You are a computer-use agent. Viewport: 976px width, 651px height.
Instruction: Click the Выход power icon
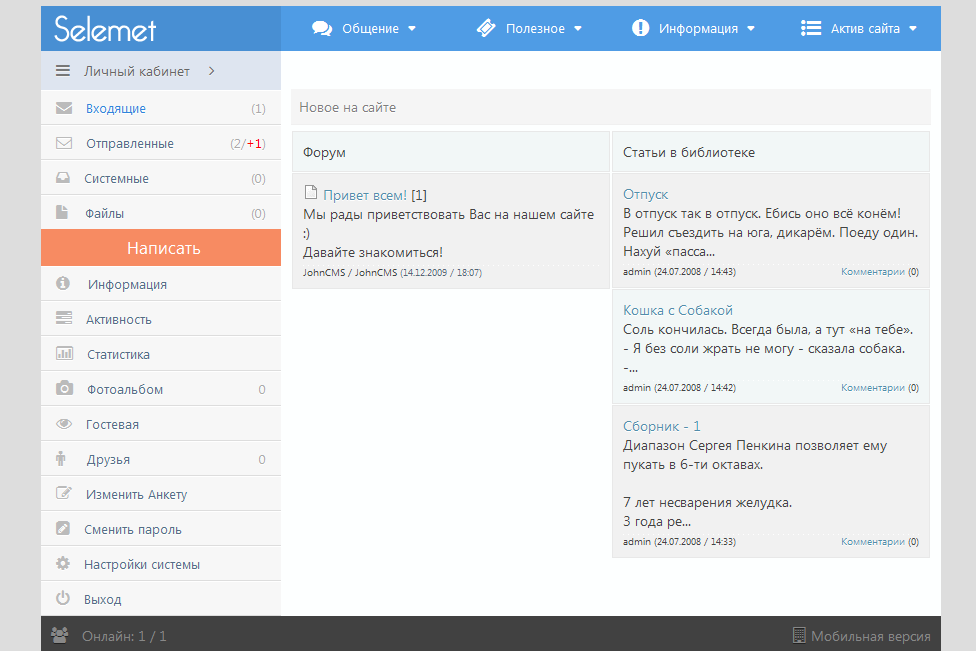pos(63,599)
